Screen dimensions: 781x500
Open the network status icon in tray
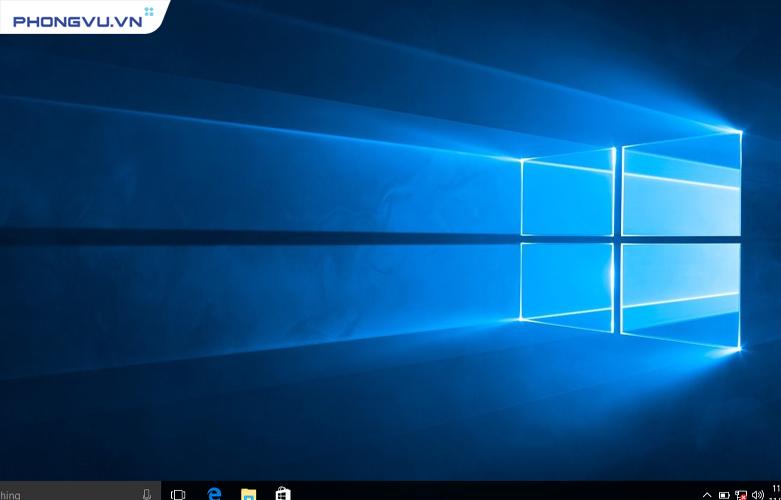point(741,495)
